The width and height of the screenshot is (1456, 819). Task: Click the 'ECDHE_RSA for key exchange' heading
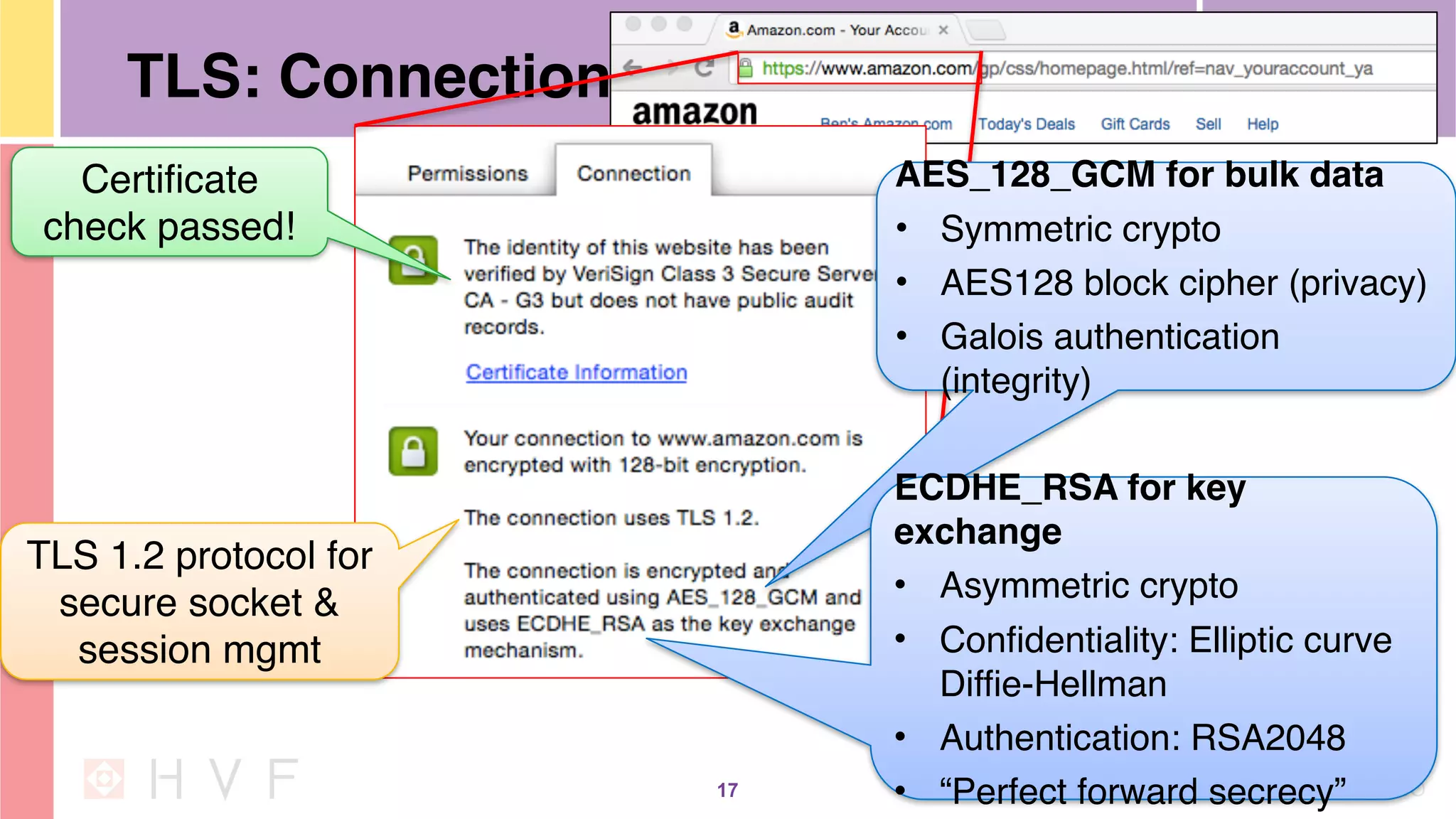[x=1070, y=510]
